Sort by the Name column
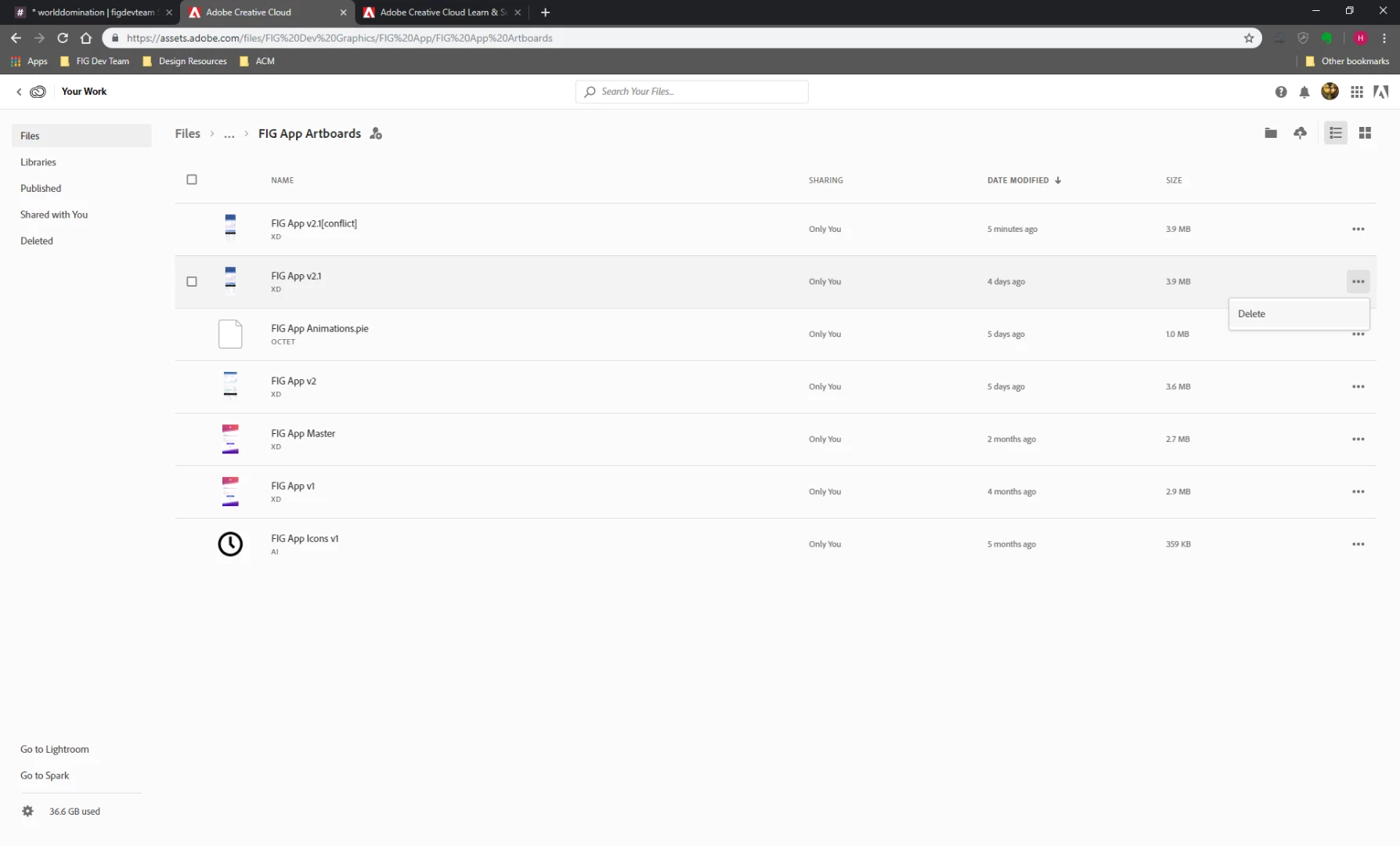Screen dimensions: 1400x846 point(283,180)
